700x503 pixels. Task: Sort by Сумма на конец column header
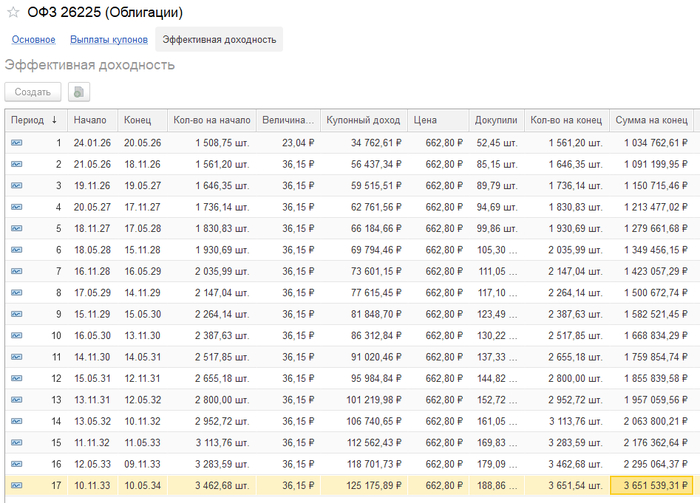click(x=651, y=120)
